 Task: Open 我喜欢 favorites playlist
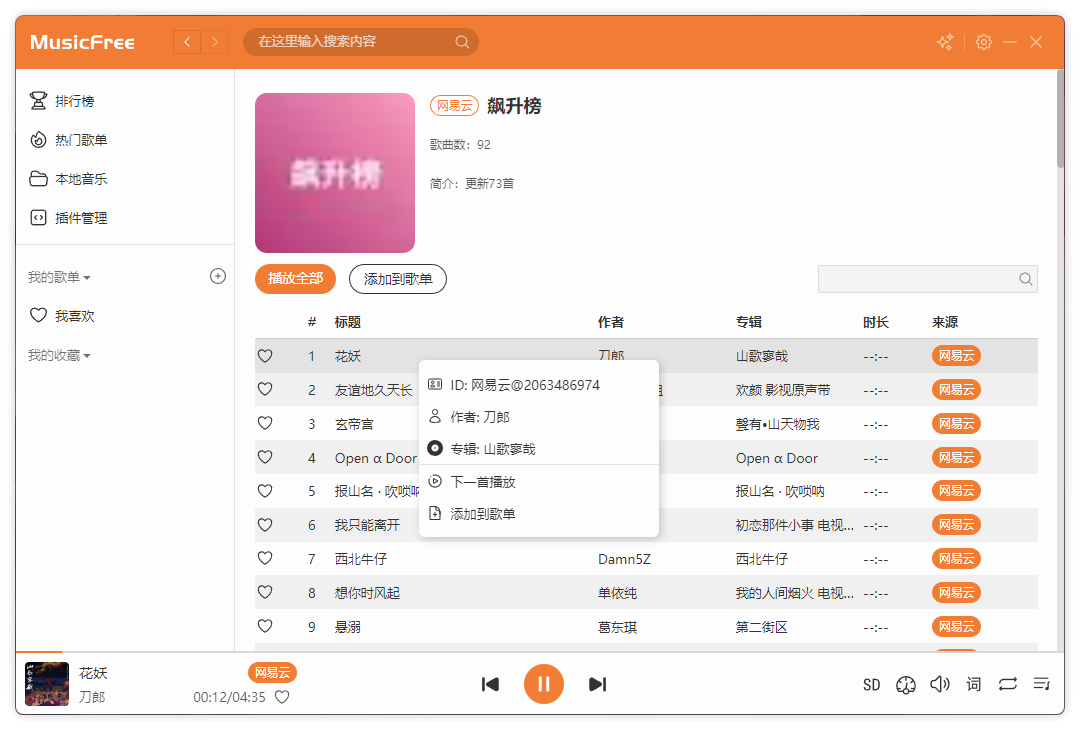click(62, 316)
